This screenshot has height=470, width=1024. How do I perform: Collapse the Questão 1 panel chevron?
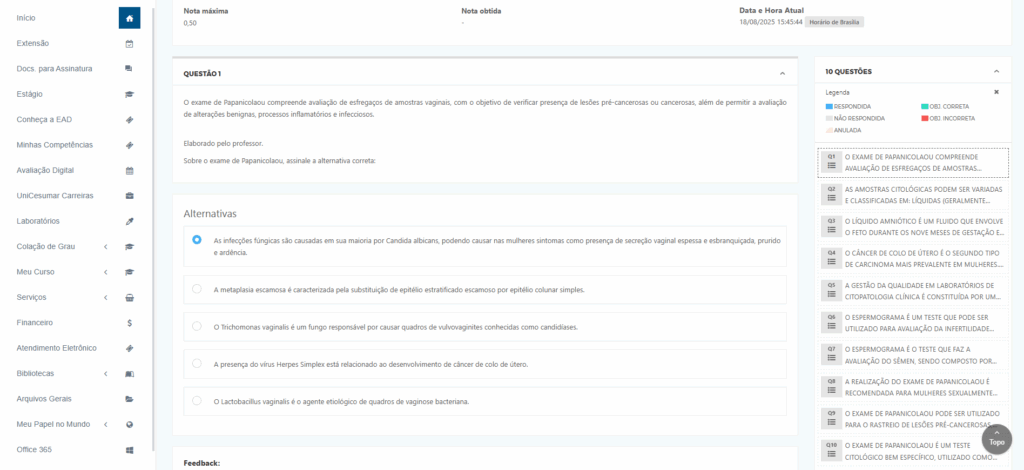782,74
